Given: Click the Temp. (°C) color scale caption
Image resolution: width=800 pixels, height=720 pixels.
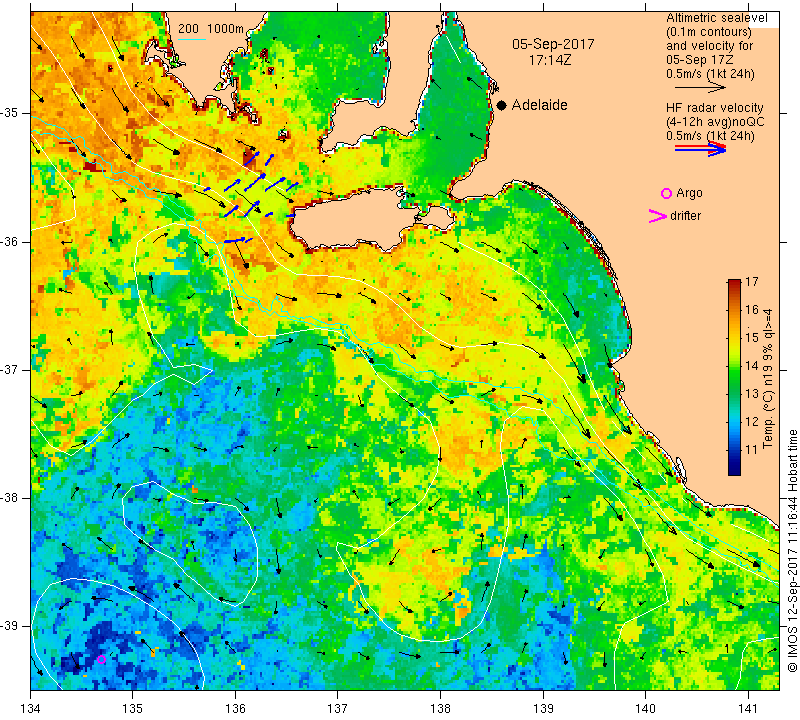Looking at the screenshot, I should [x=768, y=379].
